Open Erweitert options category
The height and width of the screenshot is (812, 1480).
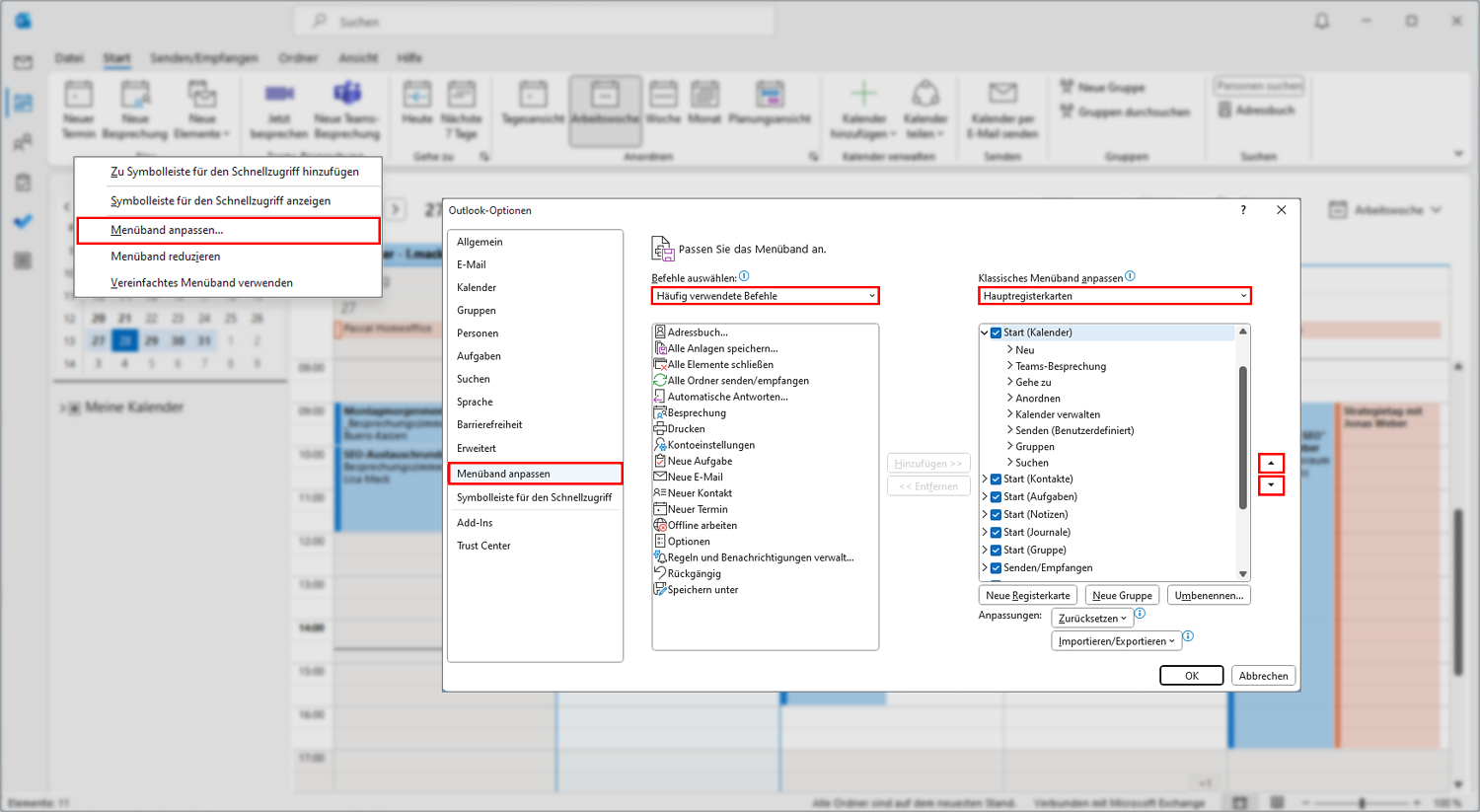click(x=535, y=448)
